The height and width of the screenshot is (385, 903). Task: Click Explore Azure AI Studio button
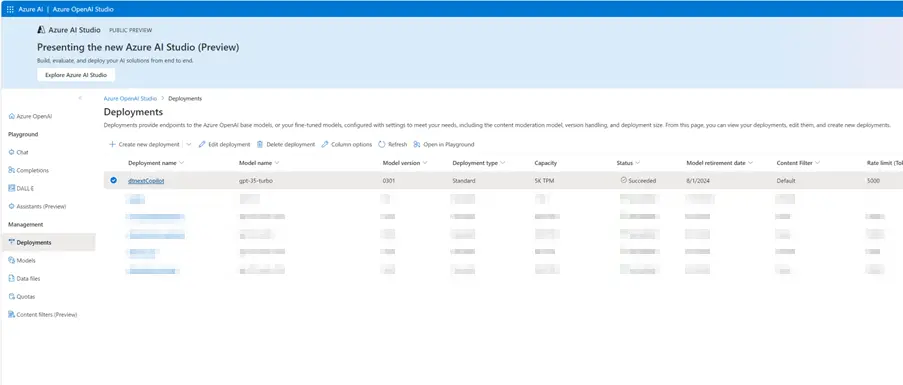tap(76, 75)
